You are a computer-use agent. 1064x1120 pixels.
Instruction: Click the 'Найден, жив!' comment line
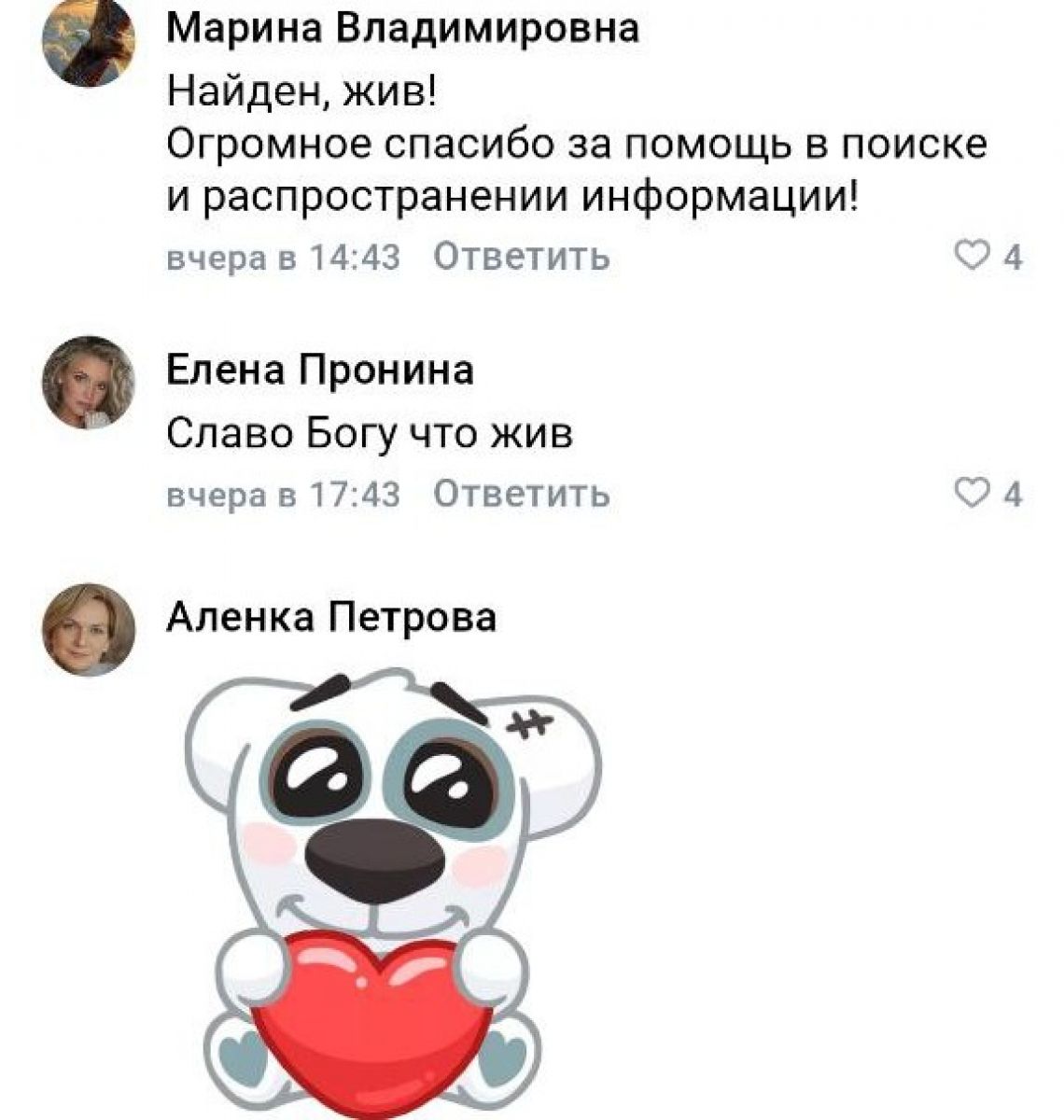point(301,93)
